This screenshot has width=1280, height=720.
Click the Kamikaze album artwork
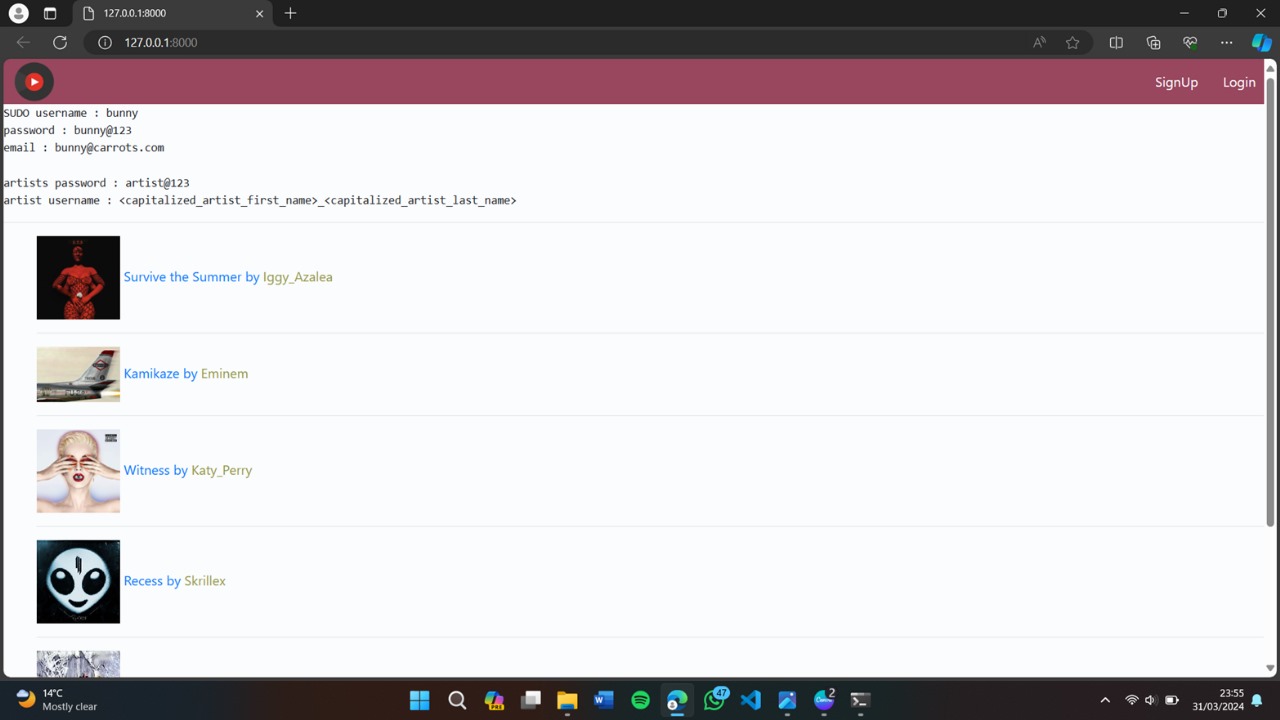pos(78,374)
